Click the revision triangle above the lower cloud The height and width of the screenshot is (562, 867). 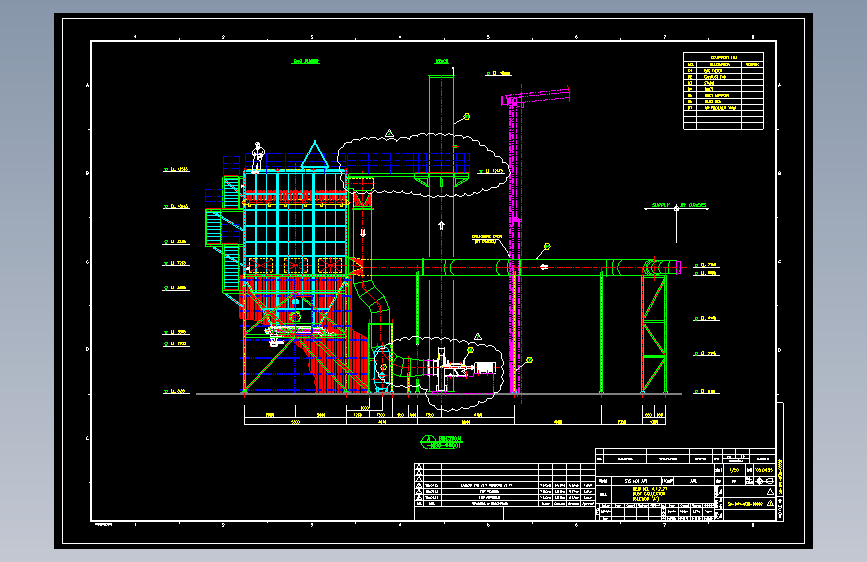coord(478,336)
